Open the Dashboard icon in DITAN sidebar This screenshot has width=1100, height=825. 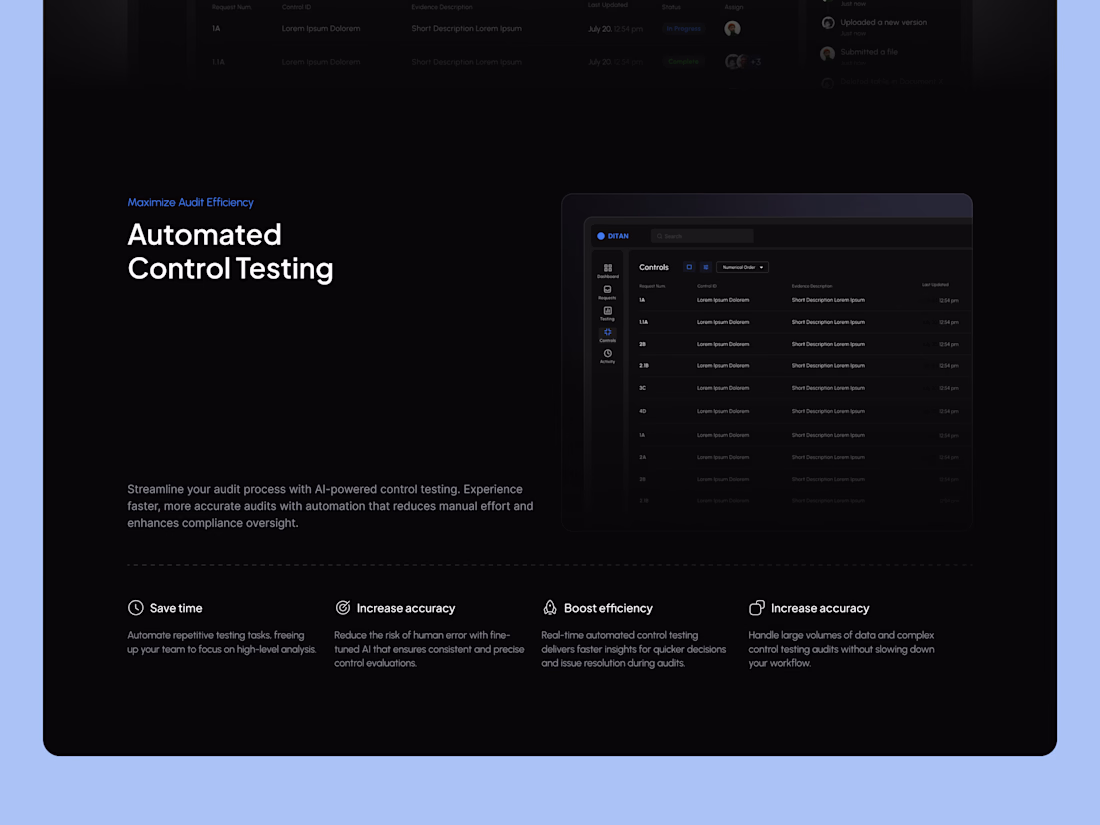click(608, 268)
